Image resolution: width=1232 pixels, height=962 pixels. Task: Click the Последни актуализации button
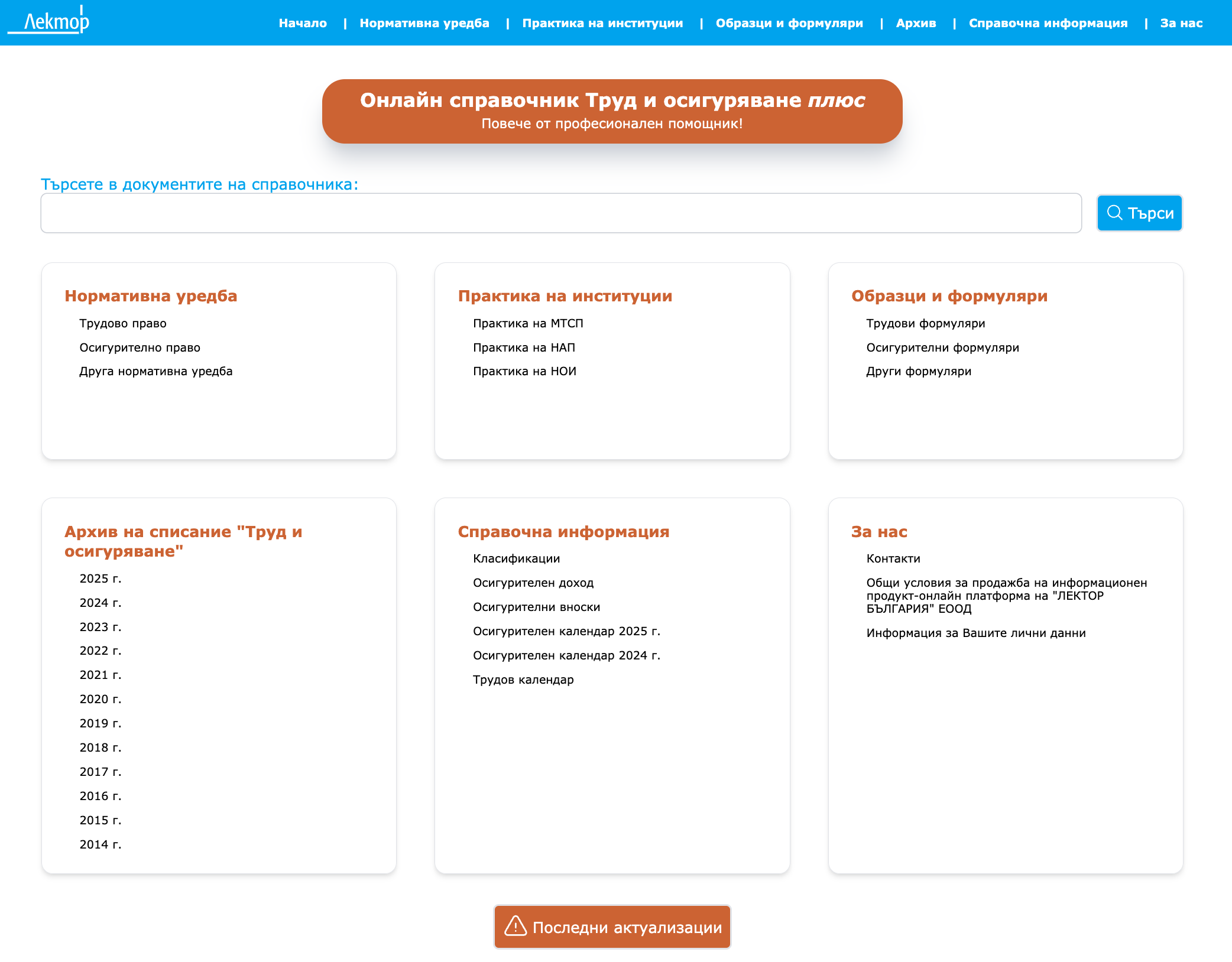[612, 927]
